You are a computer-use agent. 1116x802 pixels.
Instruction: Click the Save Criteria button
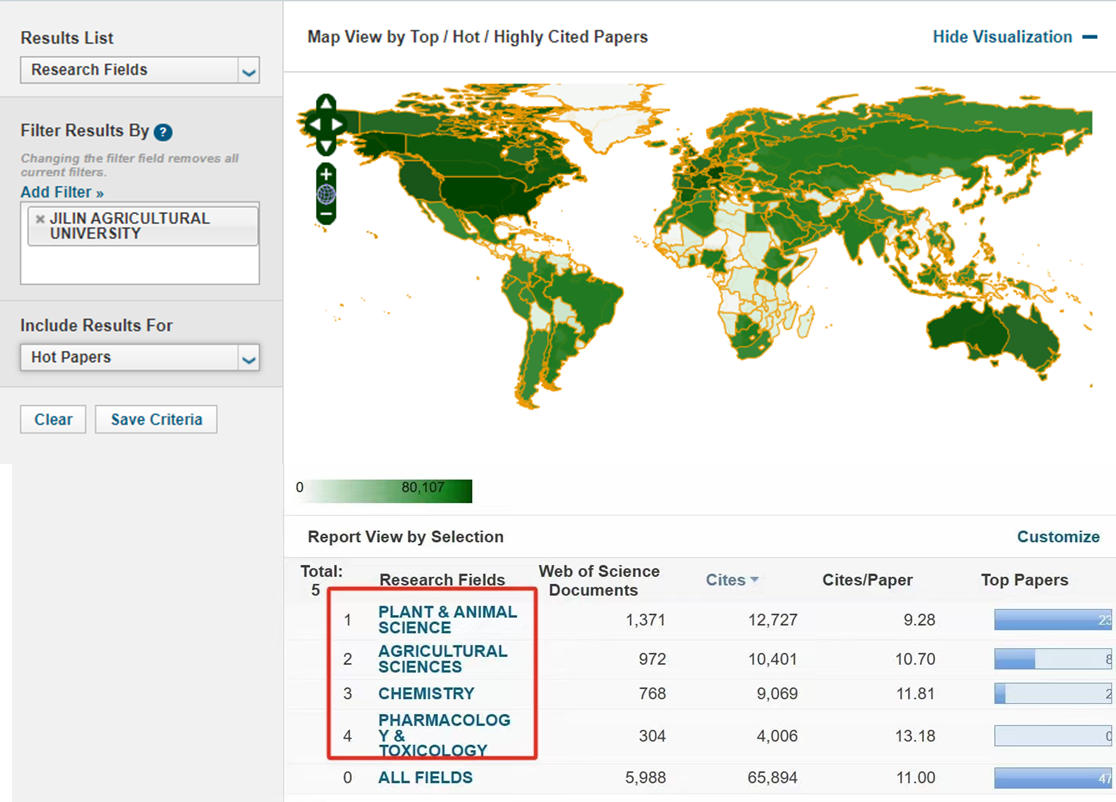point(156,420)
